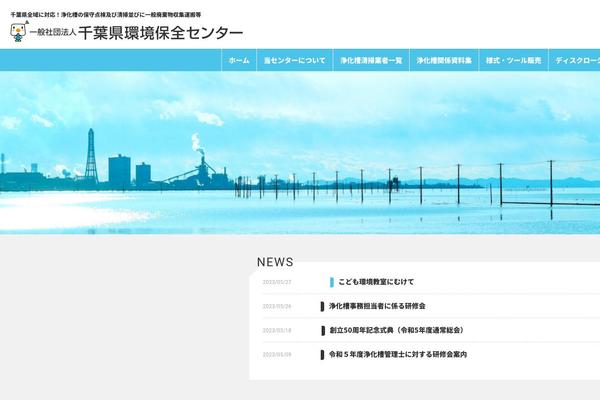
Task: Click the date beside こども環境教室にむけて
Action: 277,282
